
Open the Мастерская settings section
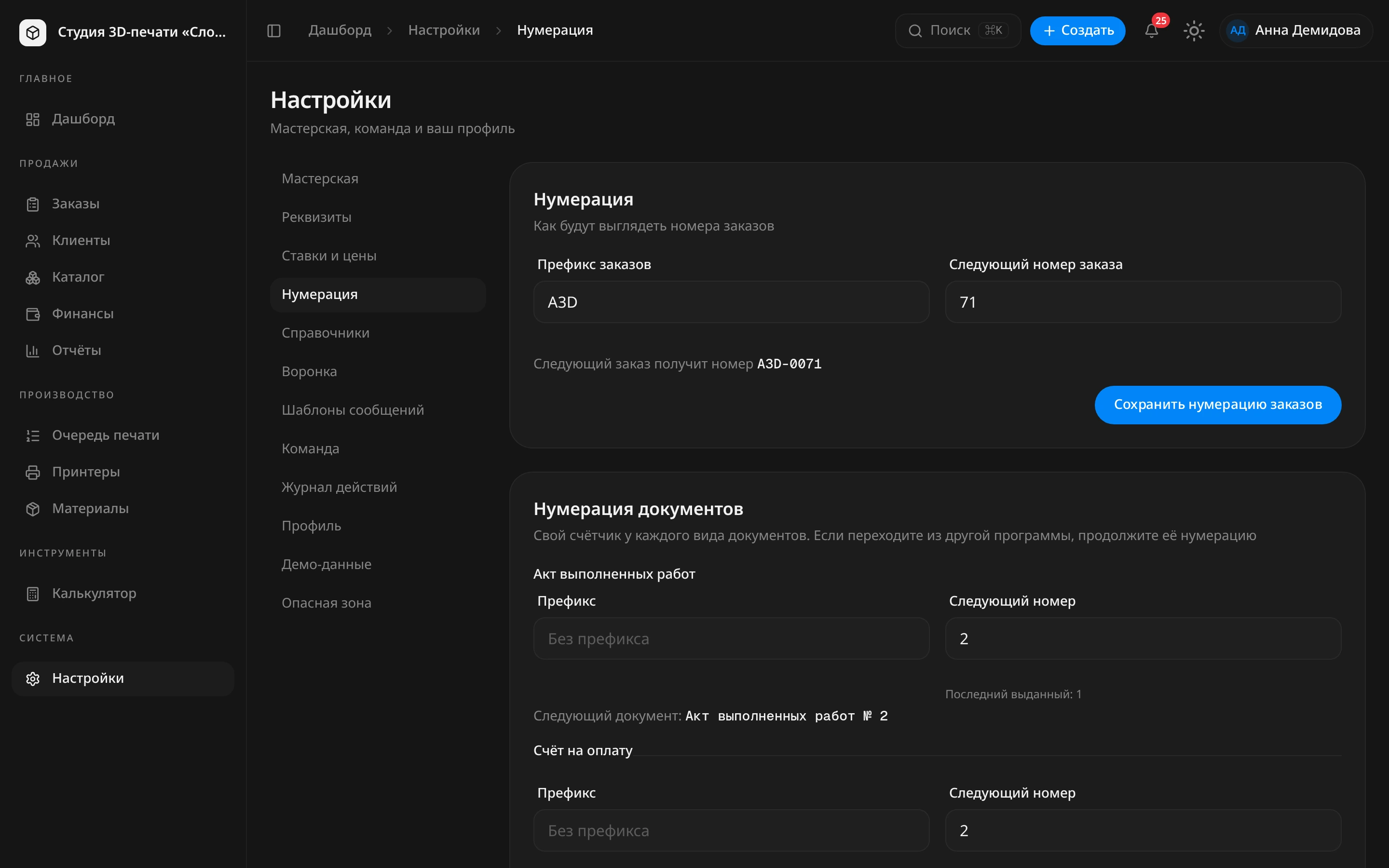coord(378,179)
